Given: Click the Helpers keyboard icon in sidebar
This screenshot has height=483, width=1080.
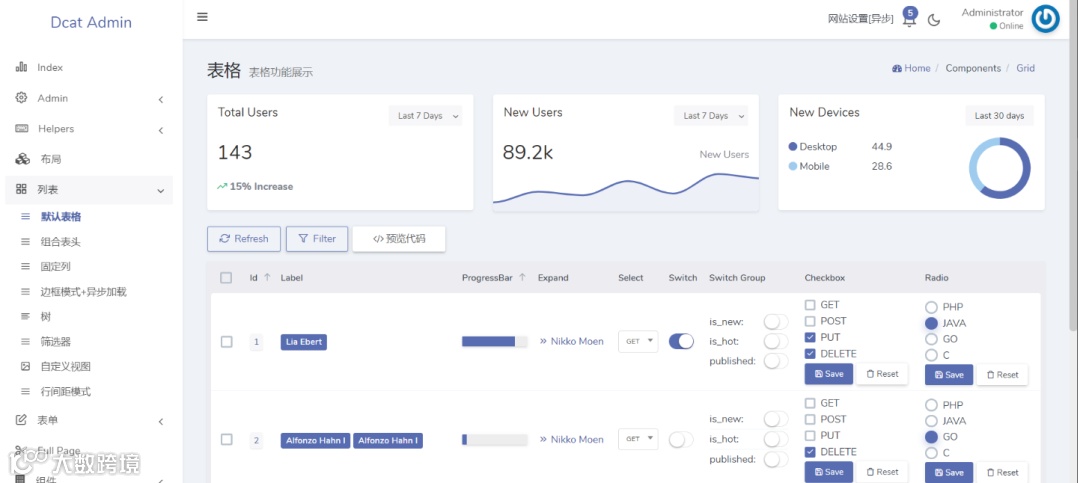Looking at the screenshot, I should [x=21, y=129].
